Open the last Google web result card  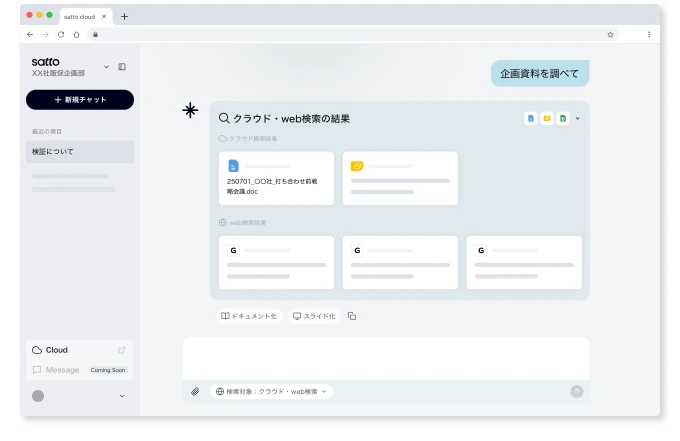pos(524,262)
